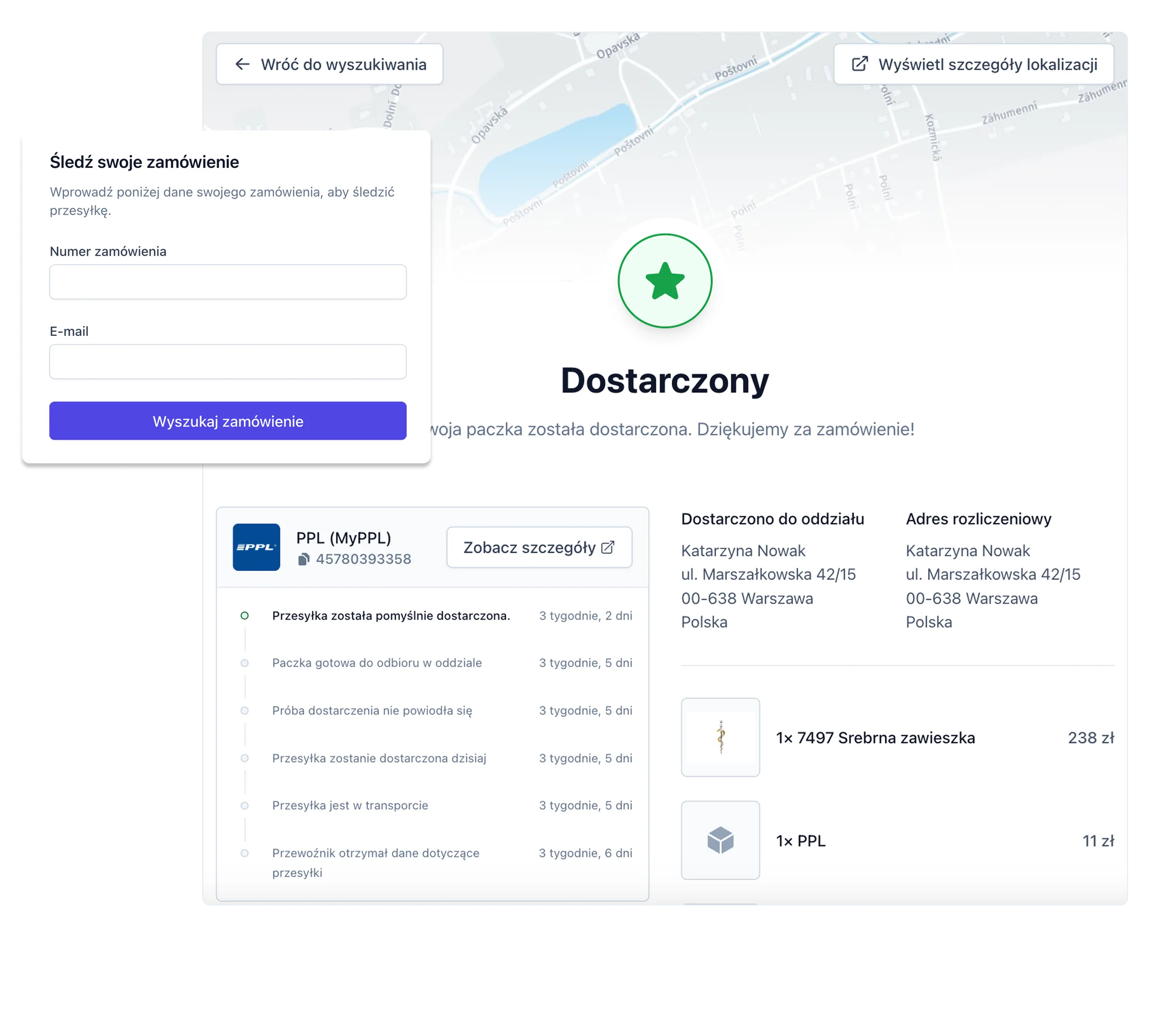Click the green star delivered status icon
The image size is (1151, 1036).
pos(664,281)
